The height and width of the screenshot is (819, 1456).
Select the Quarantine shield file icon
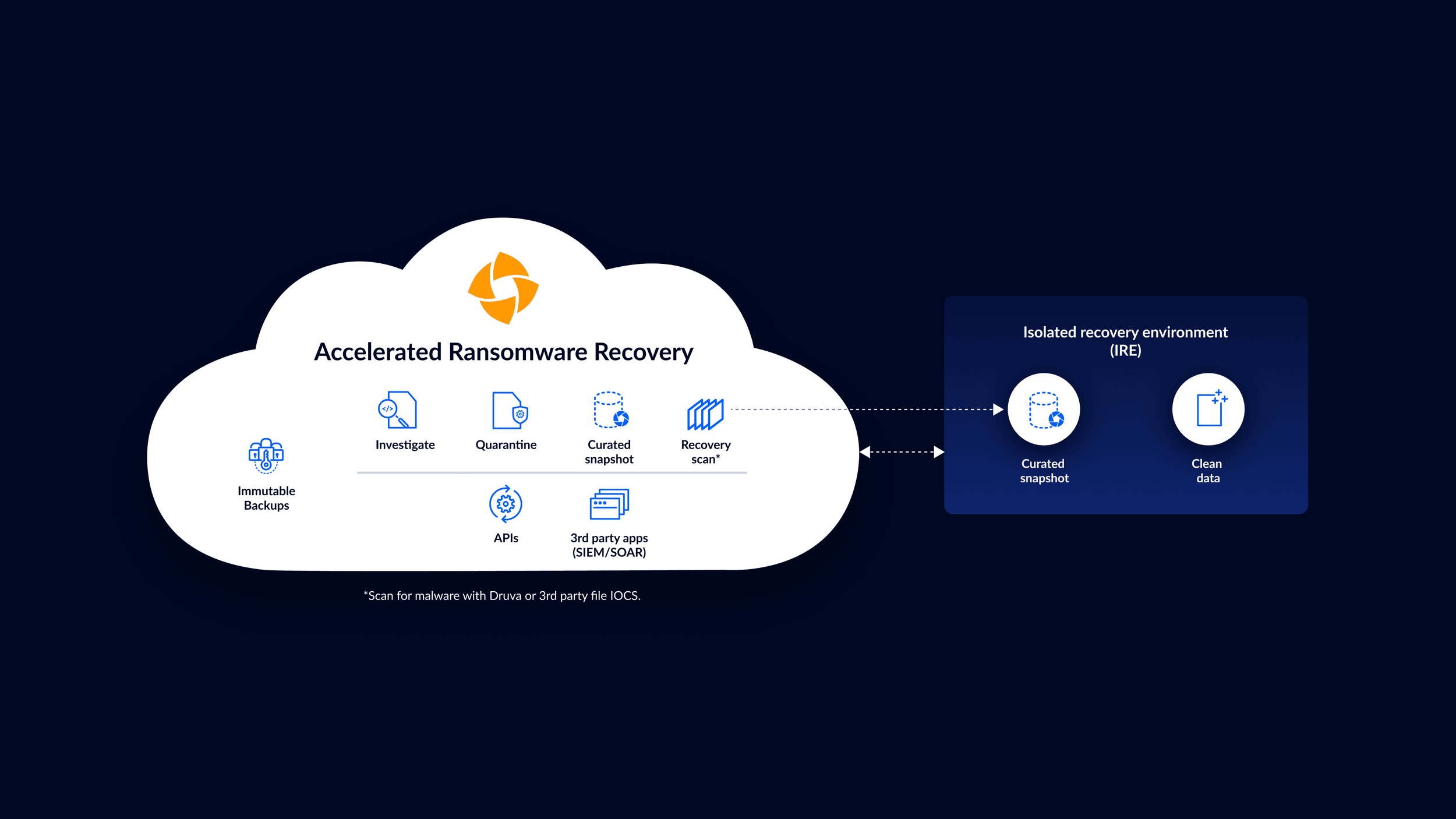[x=509, y=410]
